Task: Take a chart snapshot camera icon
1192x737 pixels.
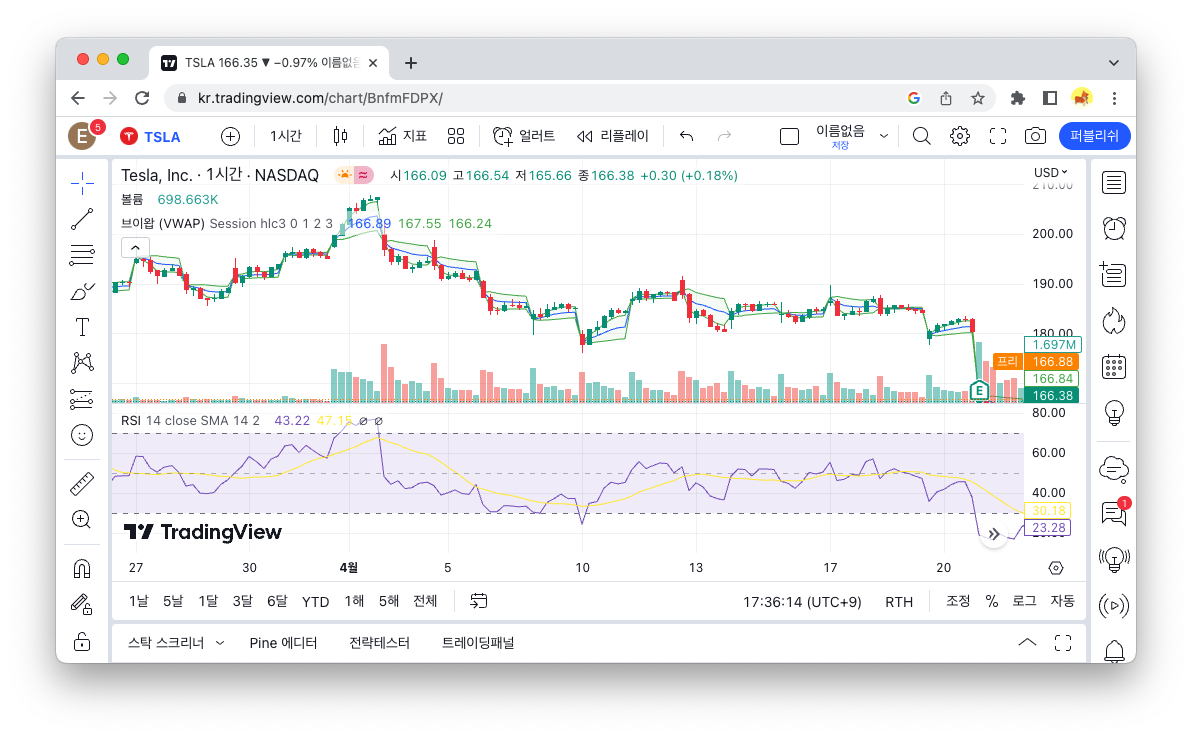Action: coord(1035,136)
